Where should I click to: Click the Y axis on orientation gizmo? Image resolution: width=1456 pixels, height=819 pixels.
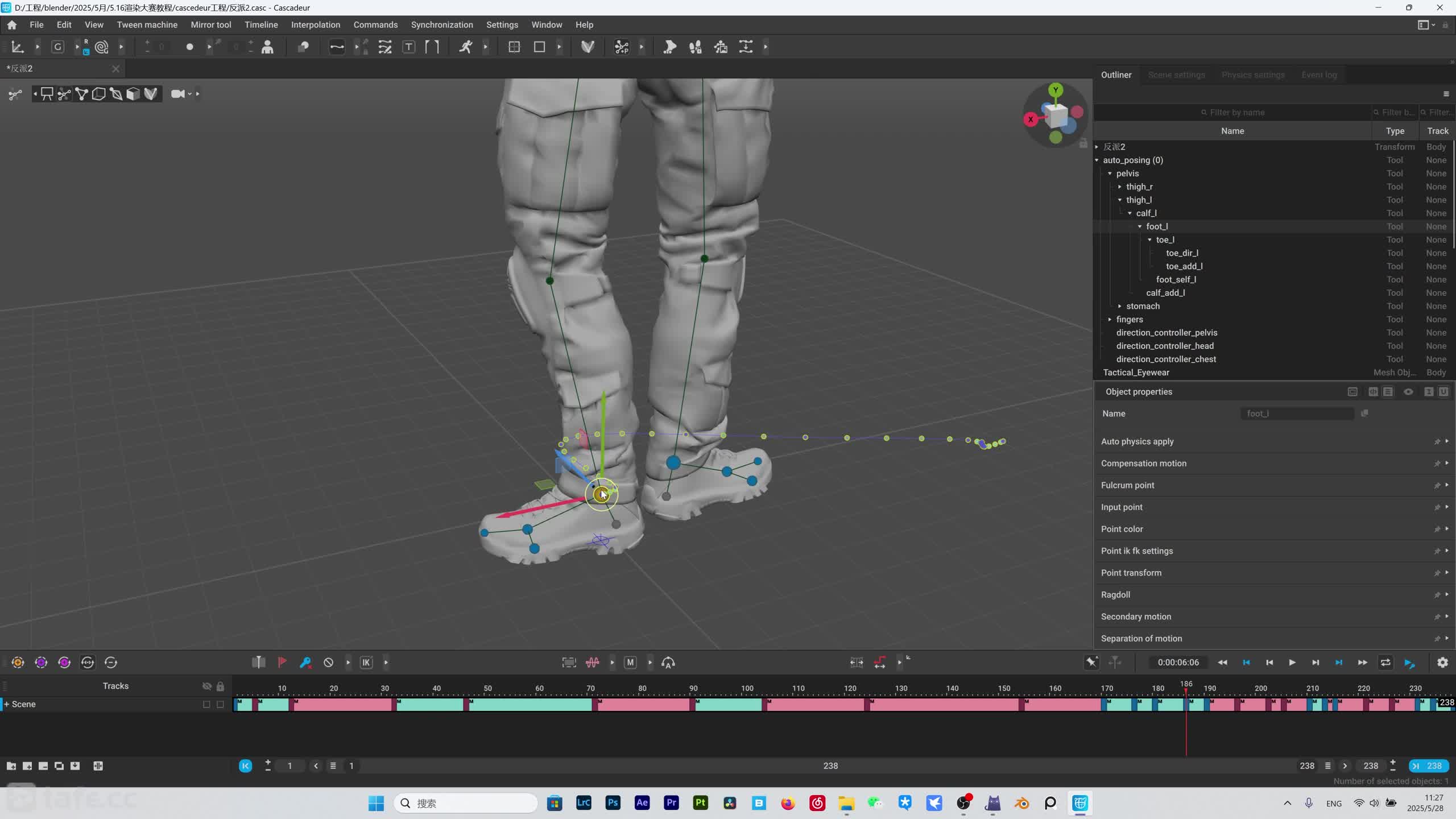1056,90
